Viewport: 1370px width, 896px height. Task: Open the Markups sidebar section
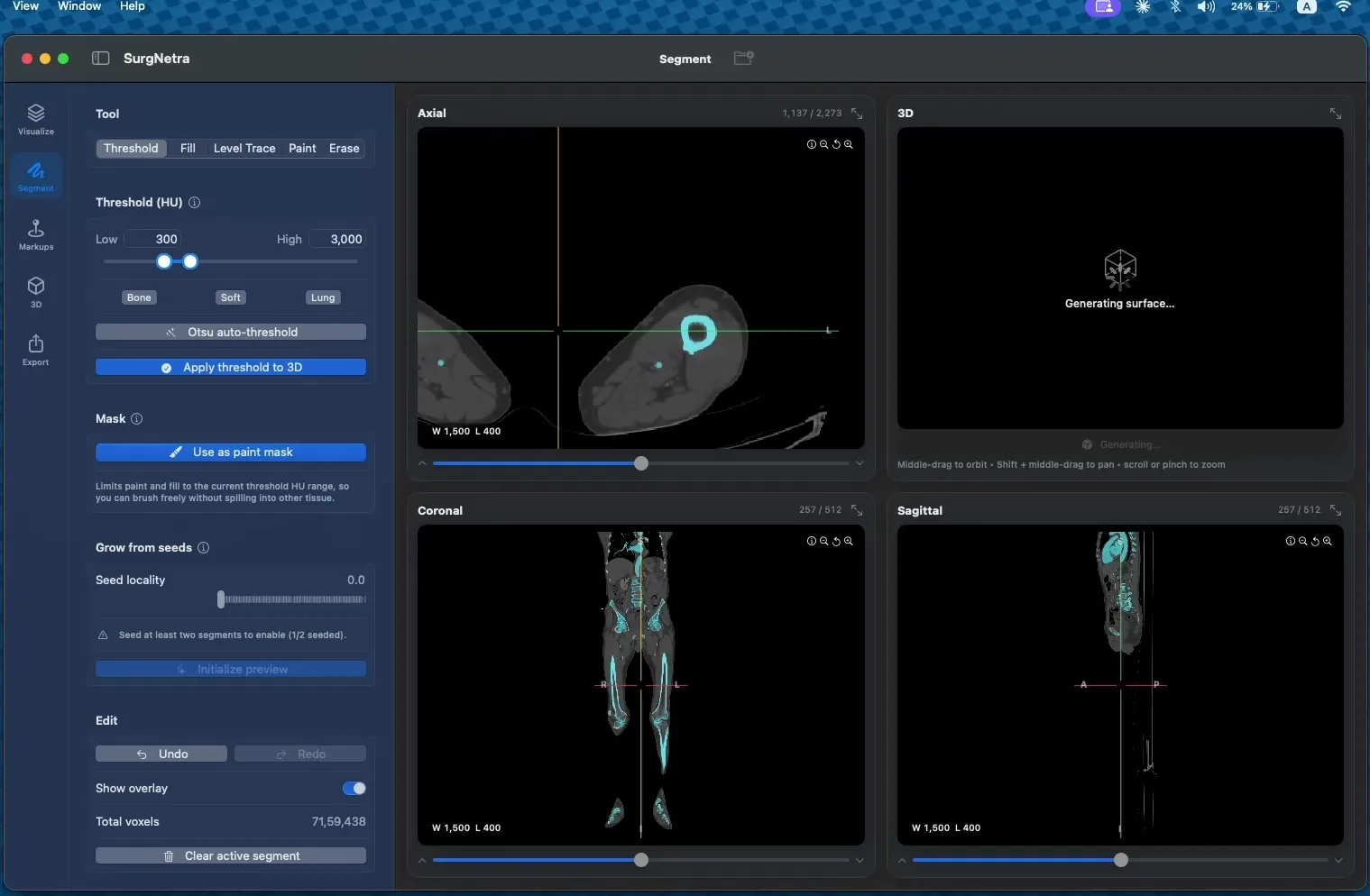36,234
